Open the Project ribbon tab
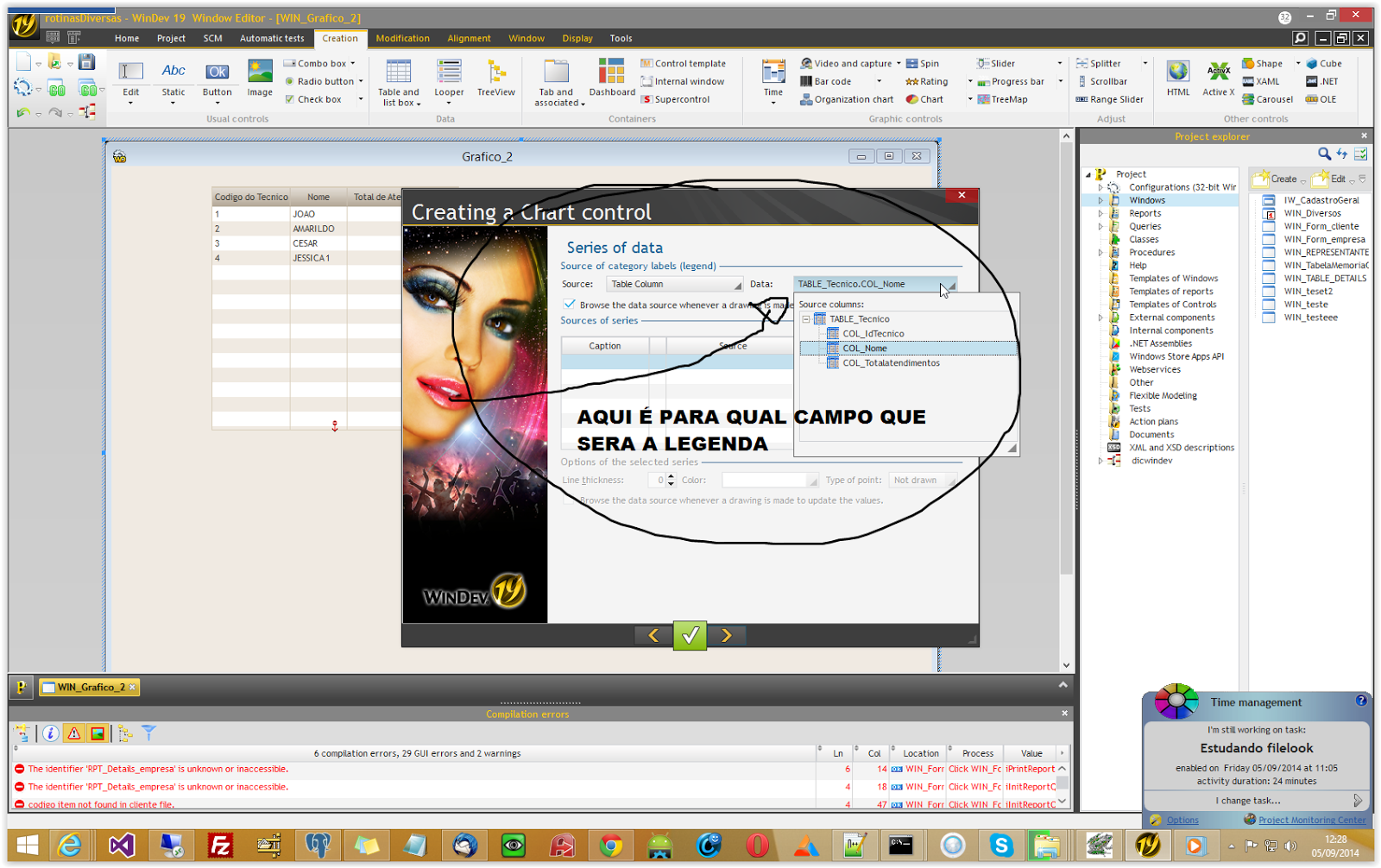 pyautogui.click(x=171, y=38)
